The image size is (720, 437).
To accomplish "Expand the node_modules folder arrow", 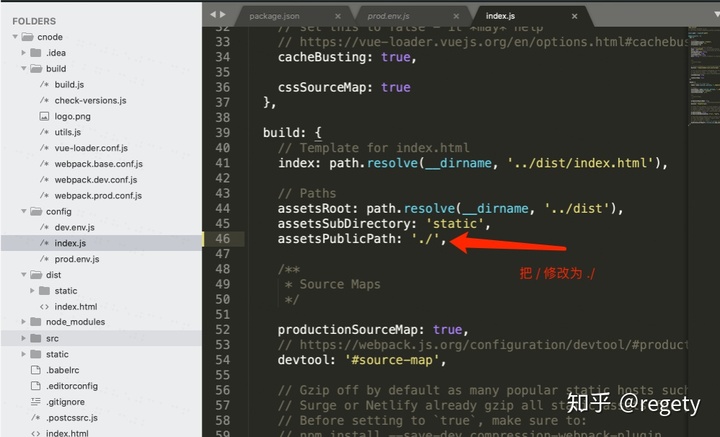I will pyautogui.click(x=23, y=322).
